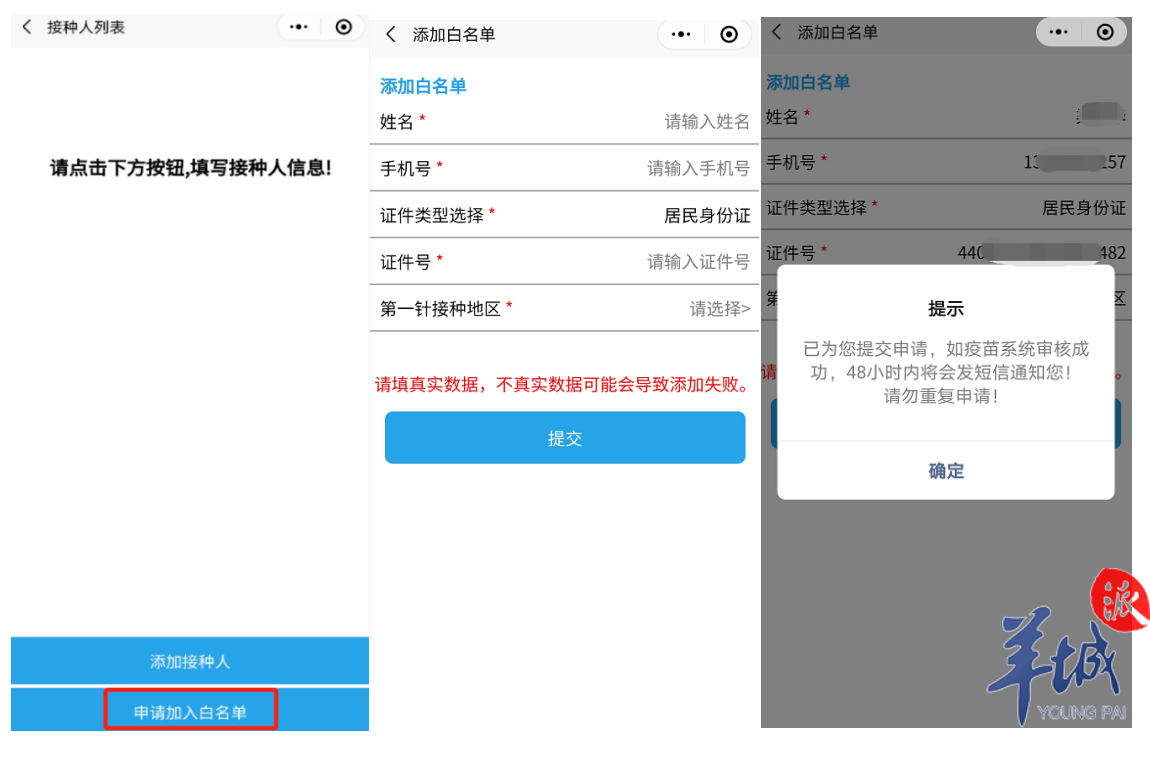Image resolution: width=1150 pixels, height=757 pixels.
Task: Click the 羊城派 Young Pai watermark logo
Action: (x=1066, y=648)
